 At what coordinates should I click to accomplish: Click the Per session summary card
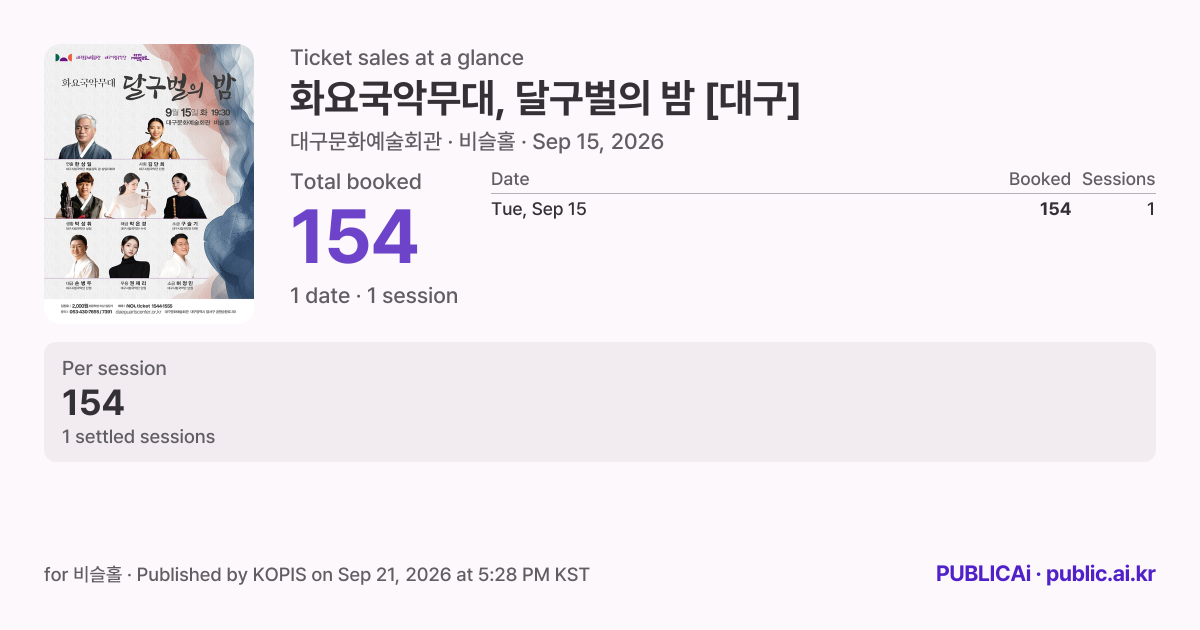coord(600,402)
